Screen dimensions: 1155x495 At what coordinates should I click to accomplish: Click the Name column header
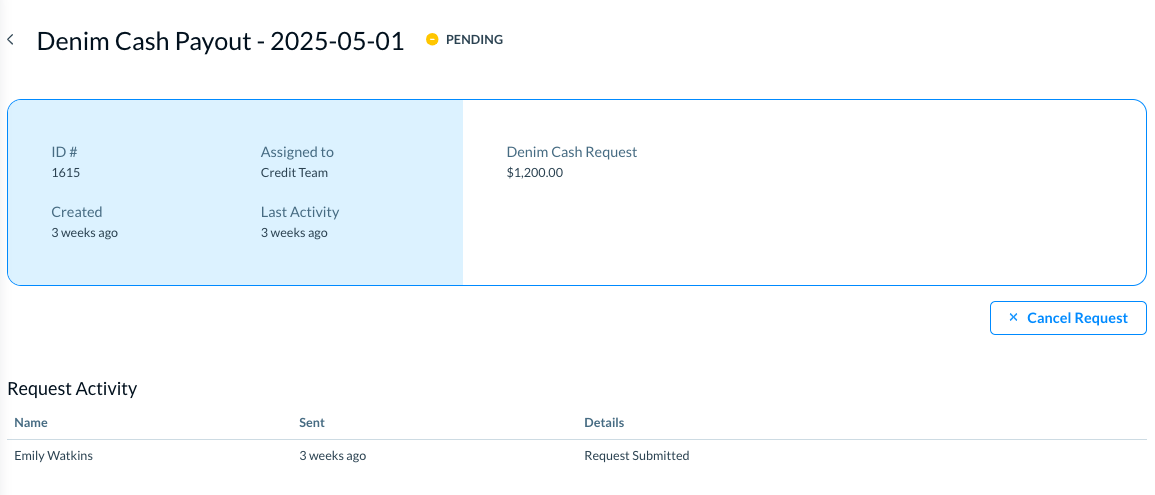tap(31, 423)
